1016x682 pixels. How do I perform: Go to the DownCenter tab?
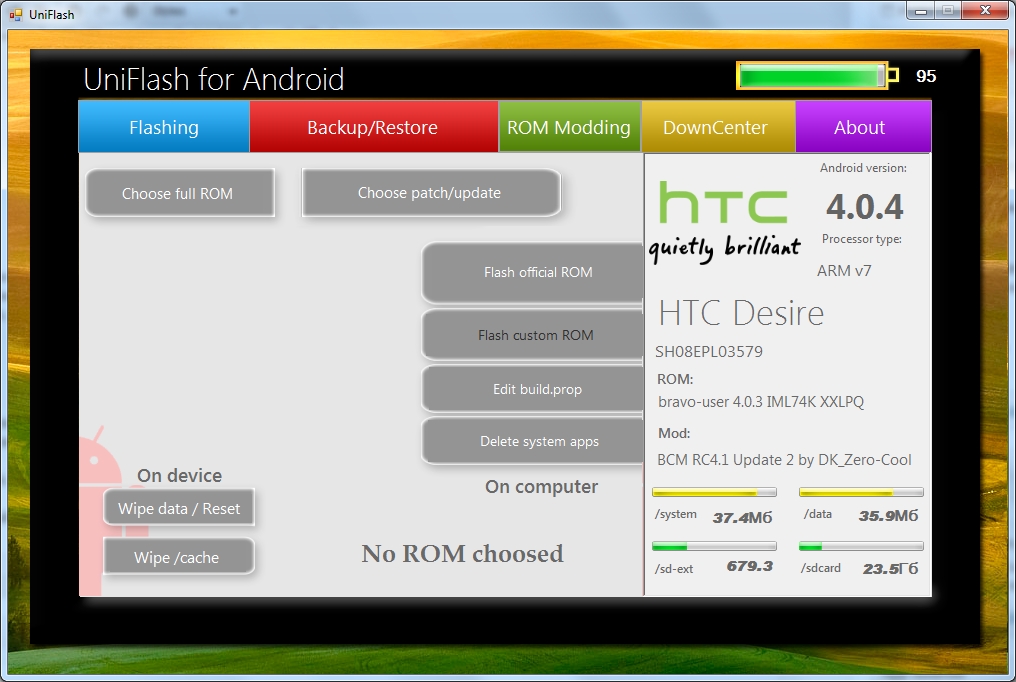coord(718,127)
